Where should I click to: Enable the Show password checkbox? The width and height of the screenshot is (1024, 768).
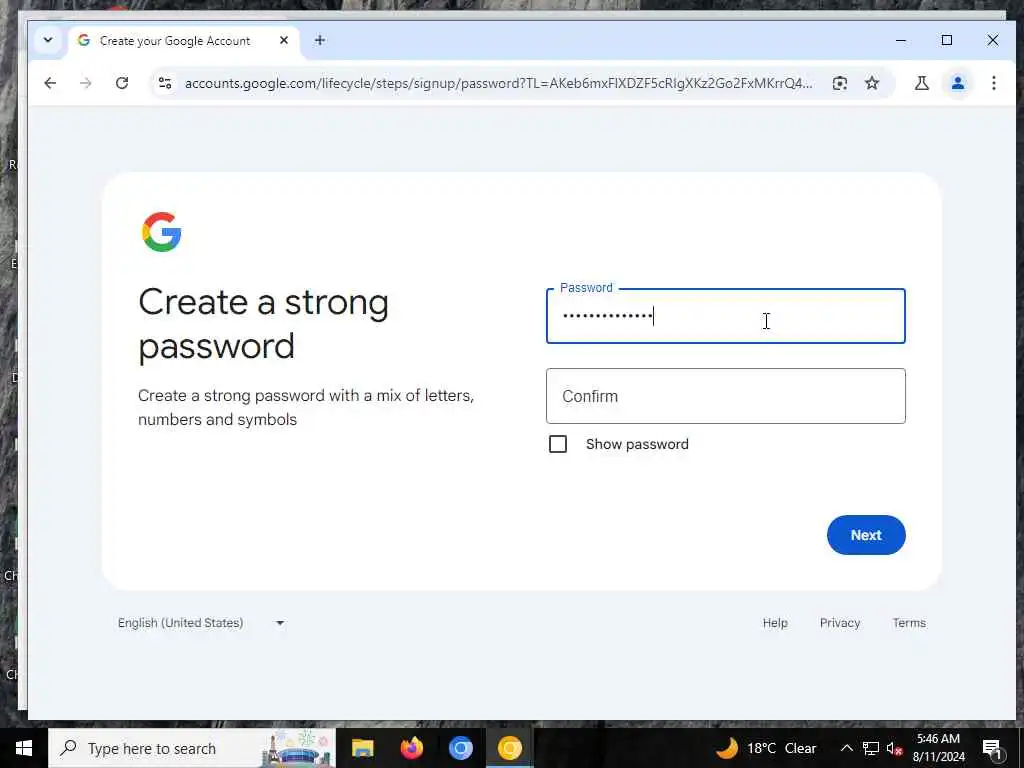tap(558, 444)
